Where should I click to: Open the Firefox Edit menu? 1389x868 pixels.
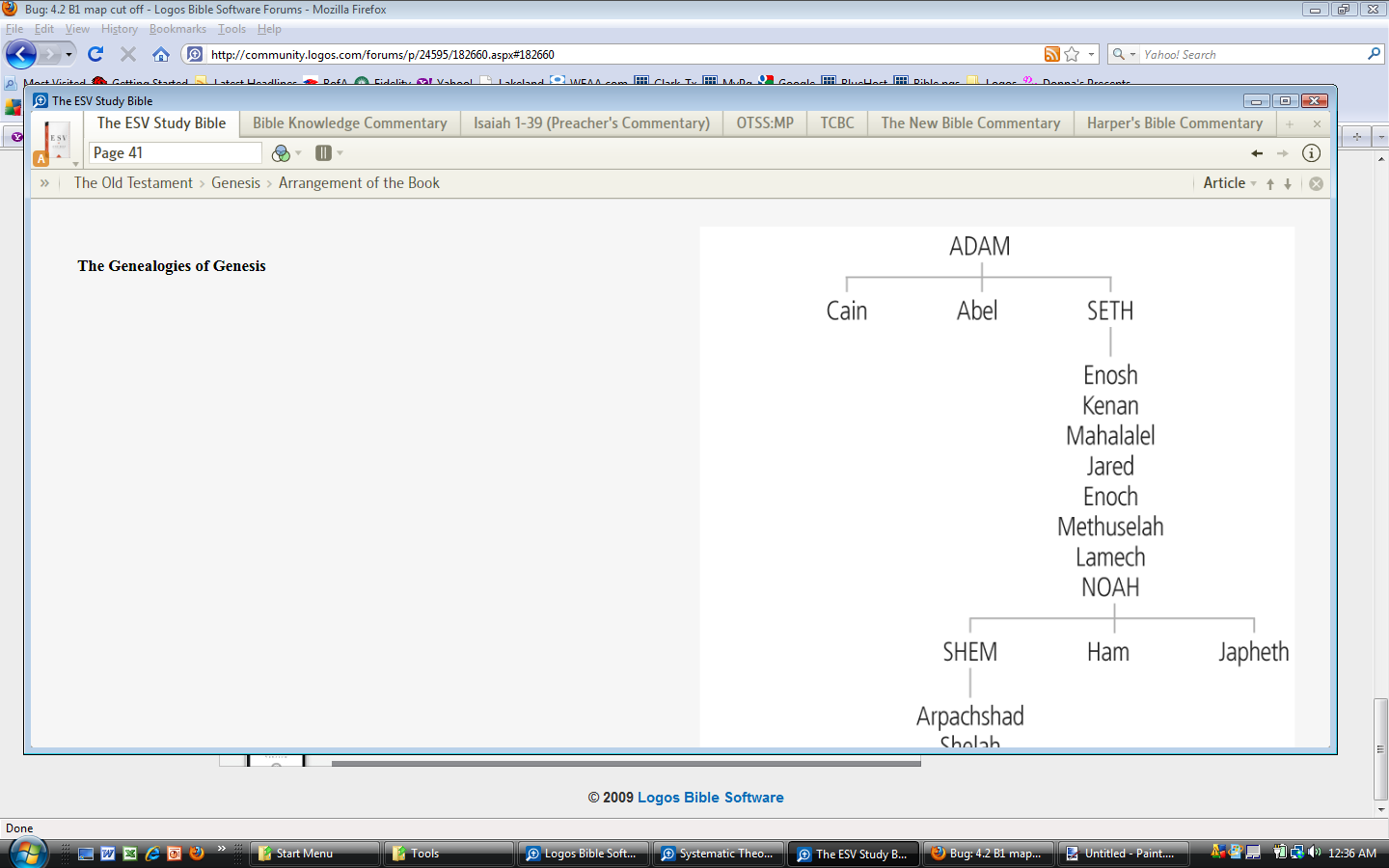(x=44, y=29)
